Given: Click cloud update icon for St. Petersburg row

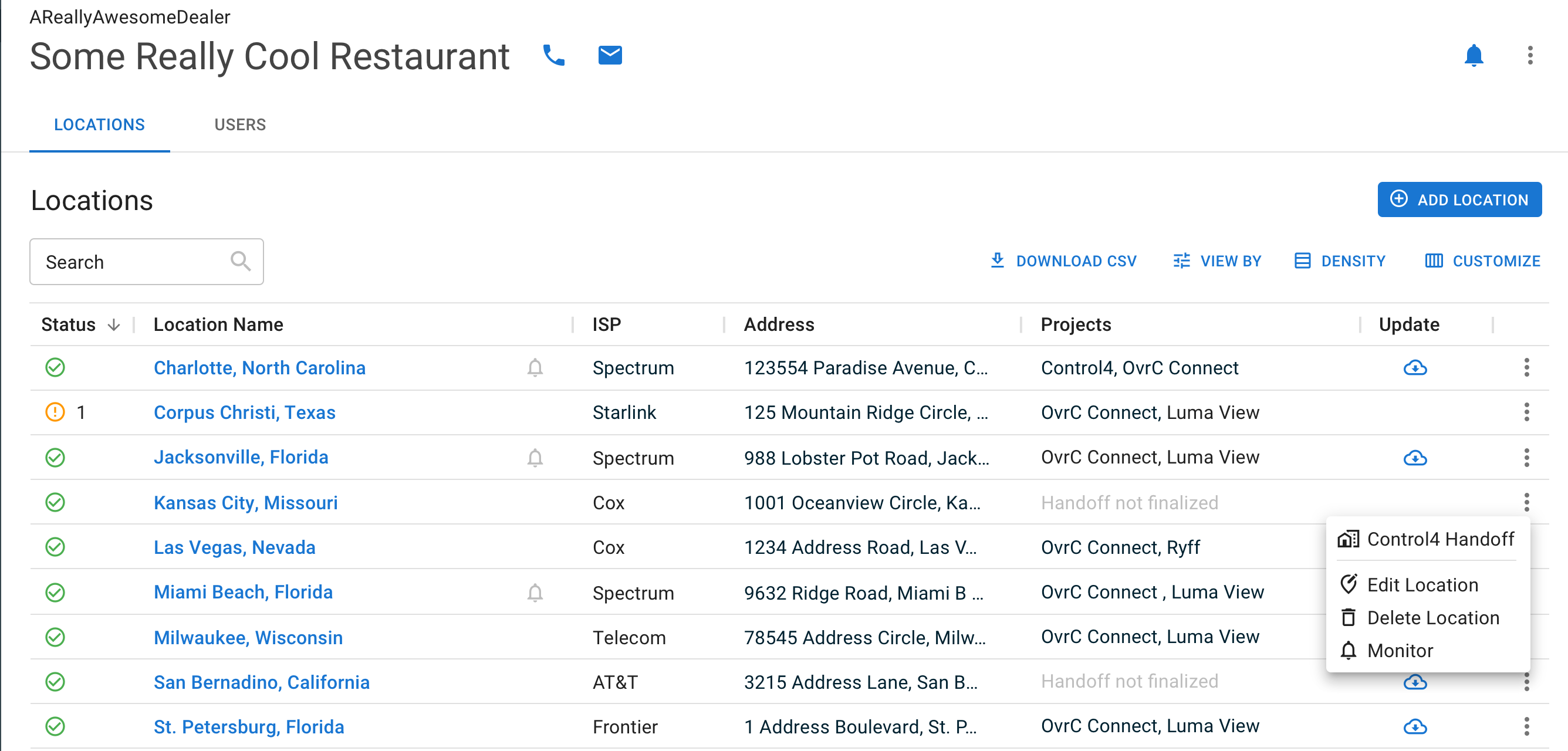Looking at the screenshot, I should (x=1415, y=727).
